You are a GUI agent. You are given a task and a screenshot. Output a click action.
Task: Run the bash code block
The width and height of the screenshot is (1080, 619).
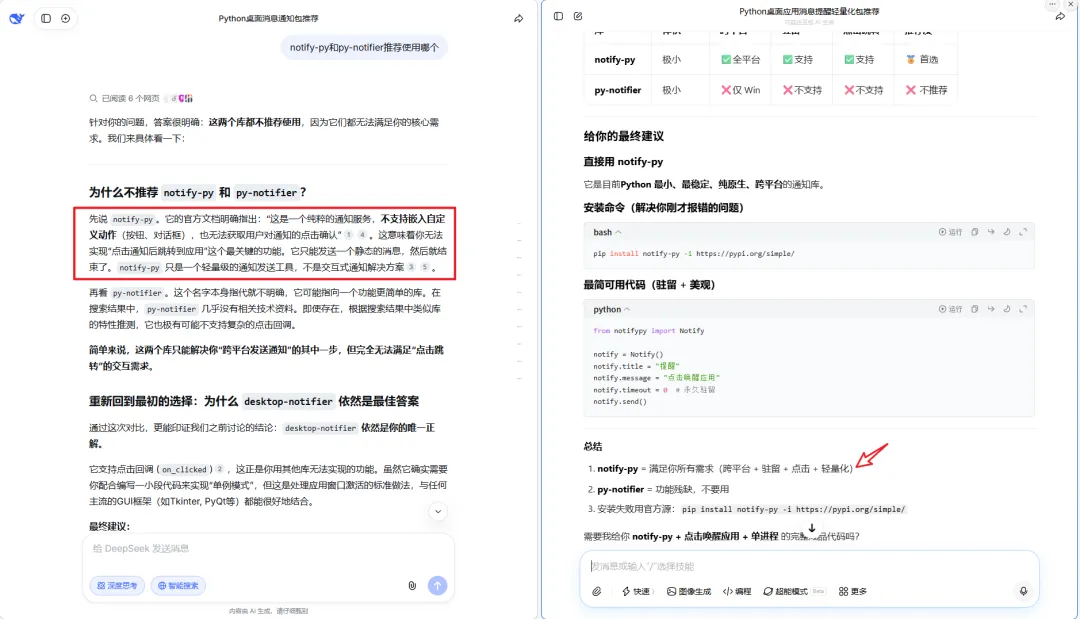click(950, 232)
